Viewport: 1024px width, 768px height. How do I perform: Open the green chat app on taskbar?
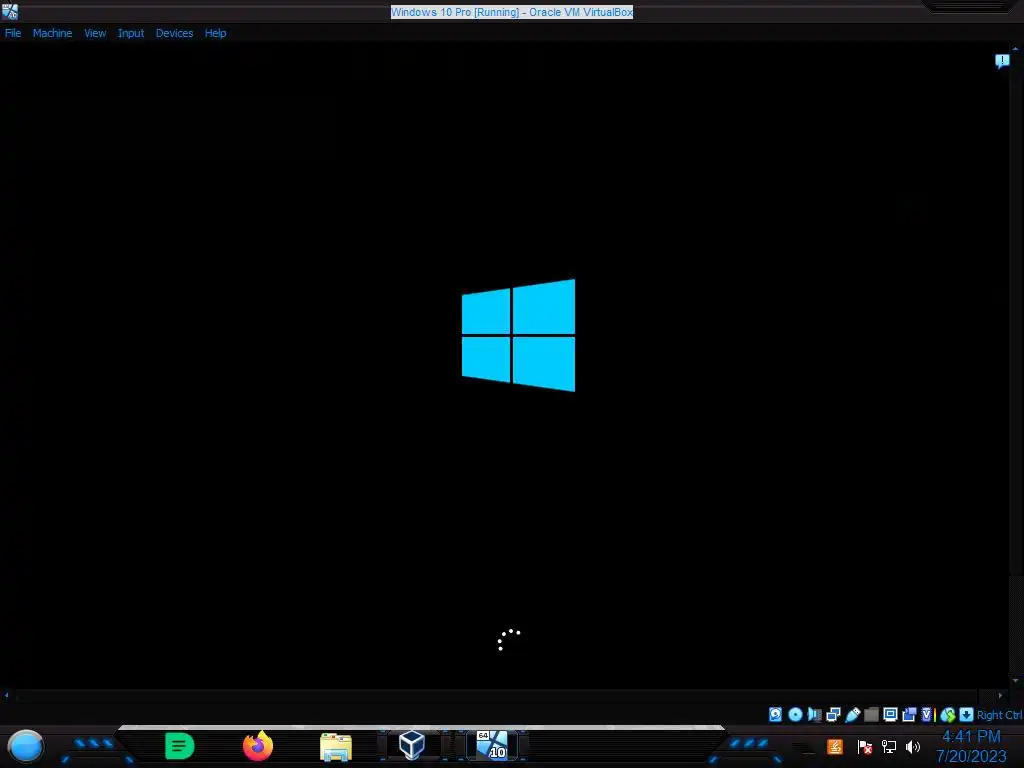point(180,746)
